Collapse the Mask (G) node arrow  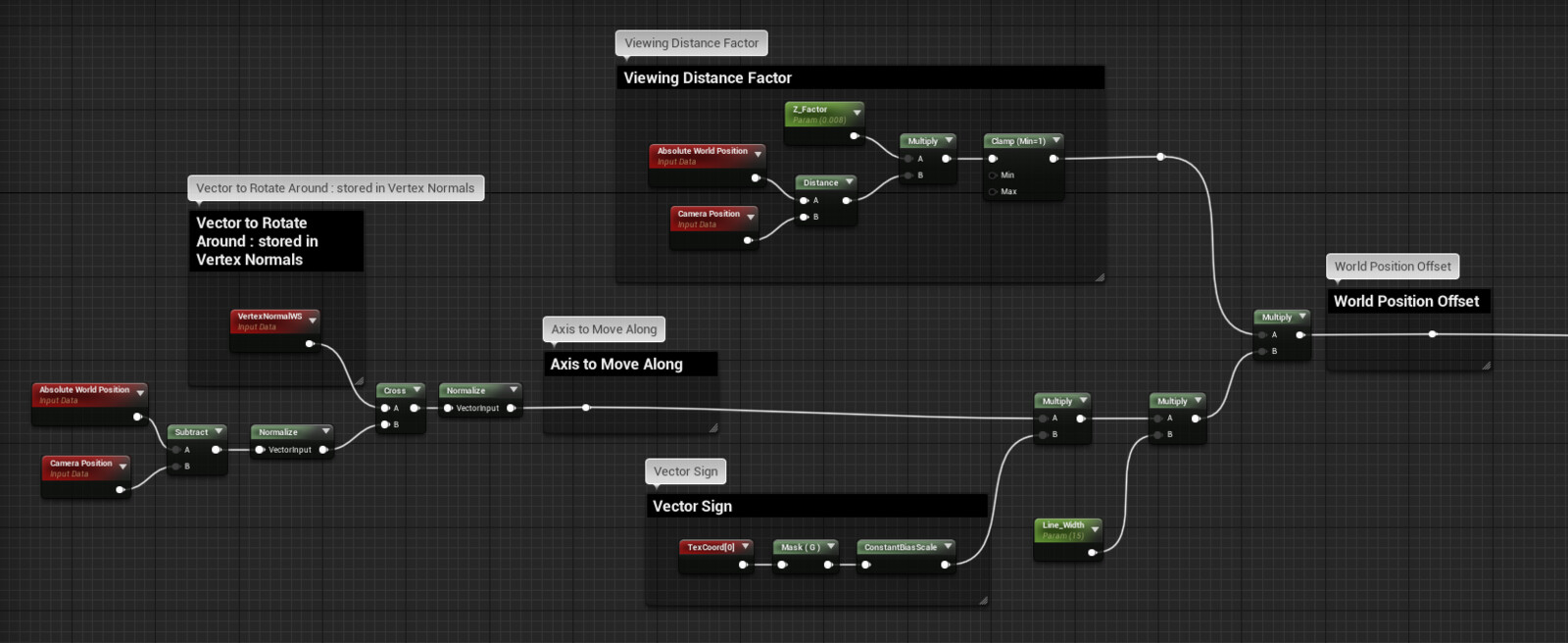(831, 546)
